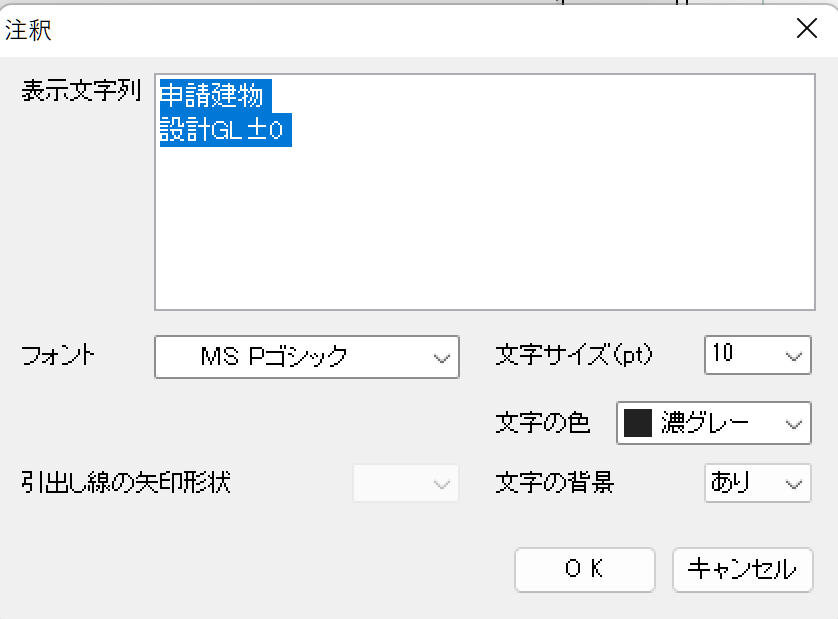Click the disabled 引出し線の矢印形状 dropdown
This screenshot has width=838, height=619.
pyautogui.click(x=405, y=484)
